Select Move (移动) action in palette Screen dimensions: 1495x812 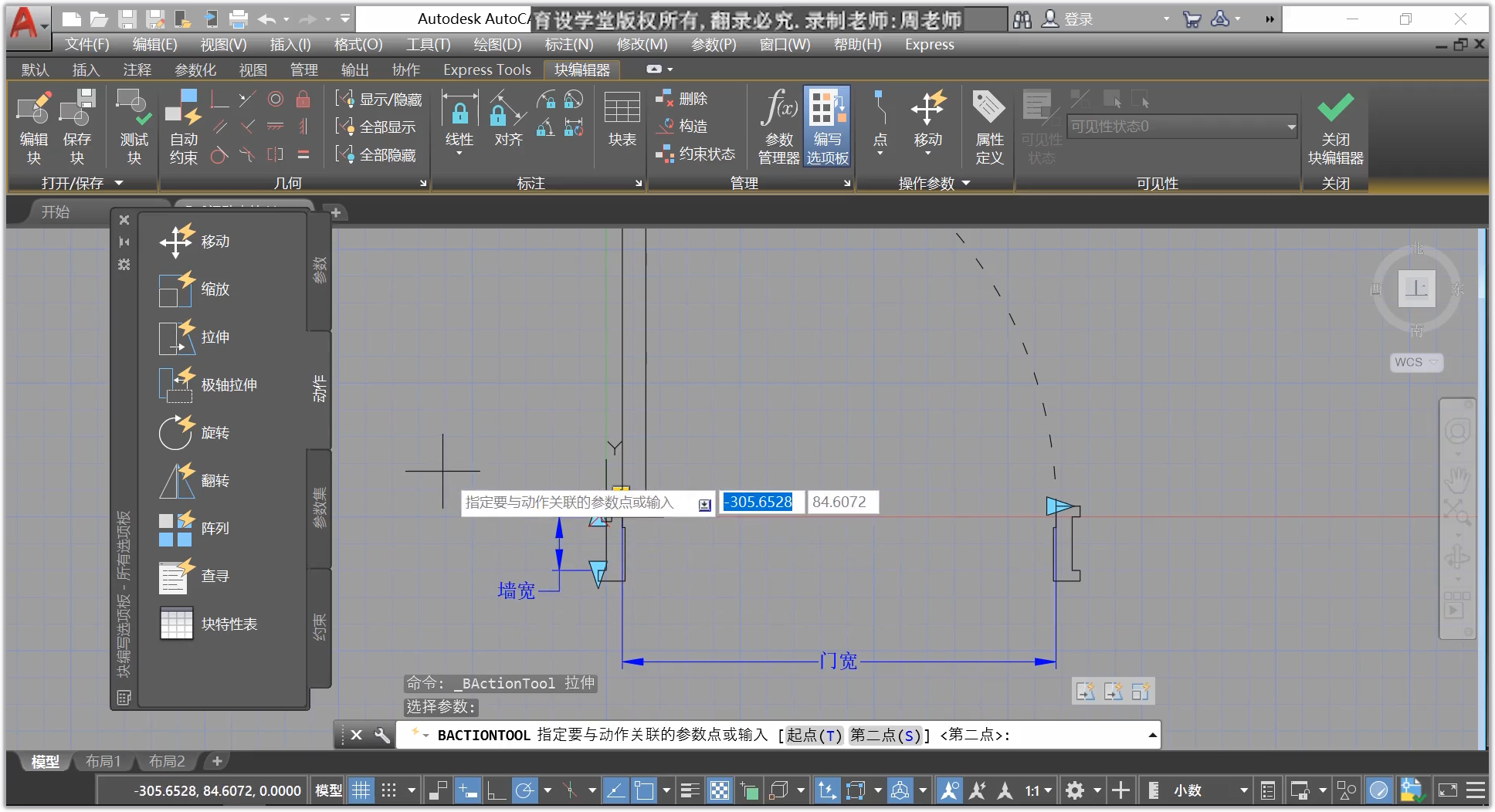point(195,242)
